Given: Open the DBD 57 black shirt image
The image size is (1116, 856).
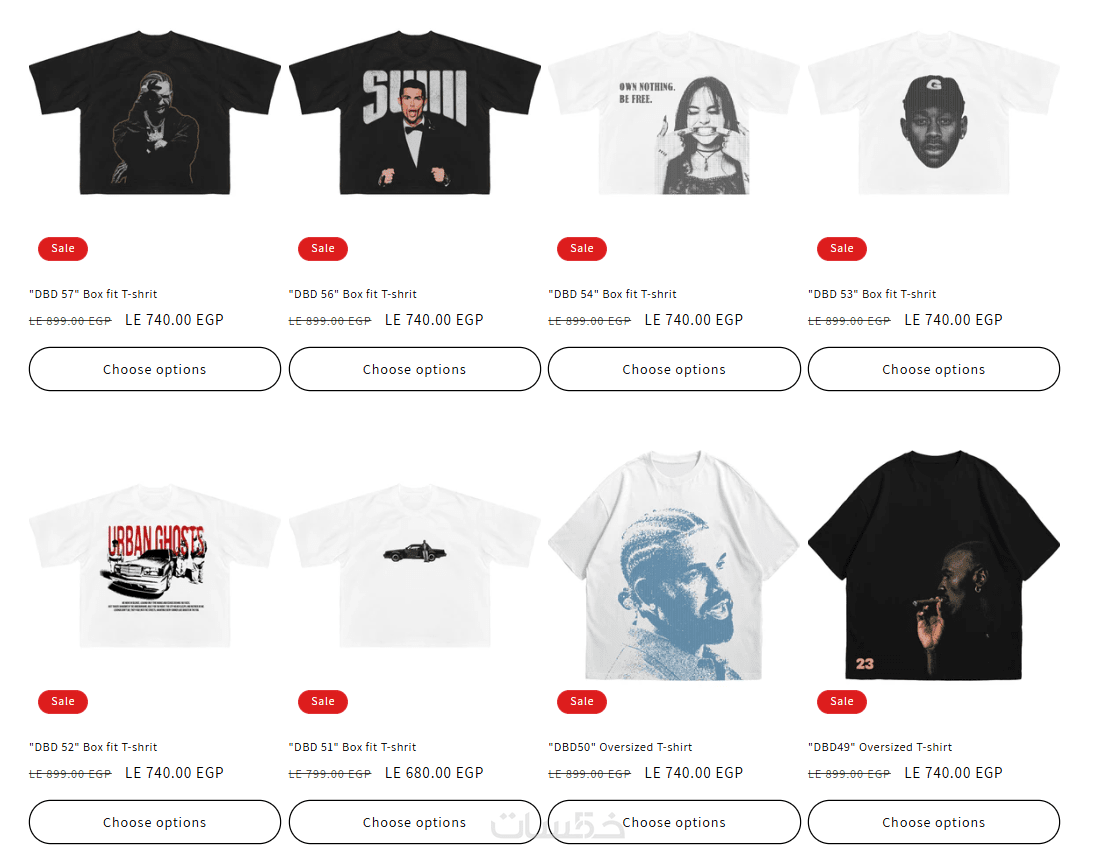Looking at the screenshot, I should tap(154, 112).
